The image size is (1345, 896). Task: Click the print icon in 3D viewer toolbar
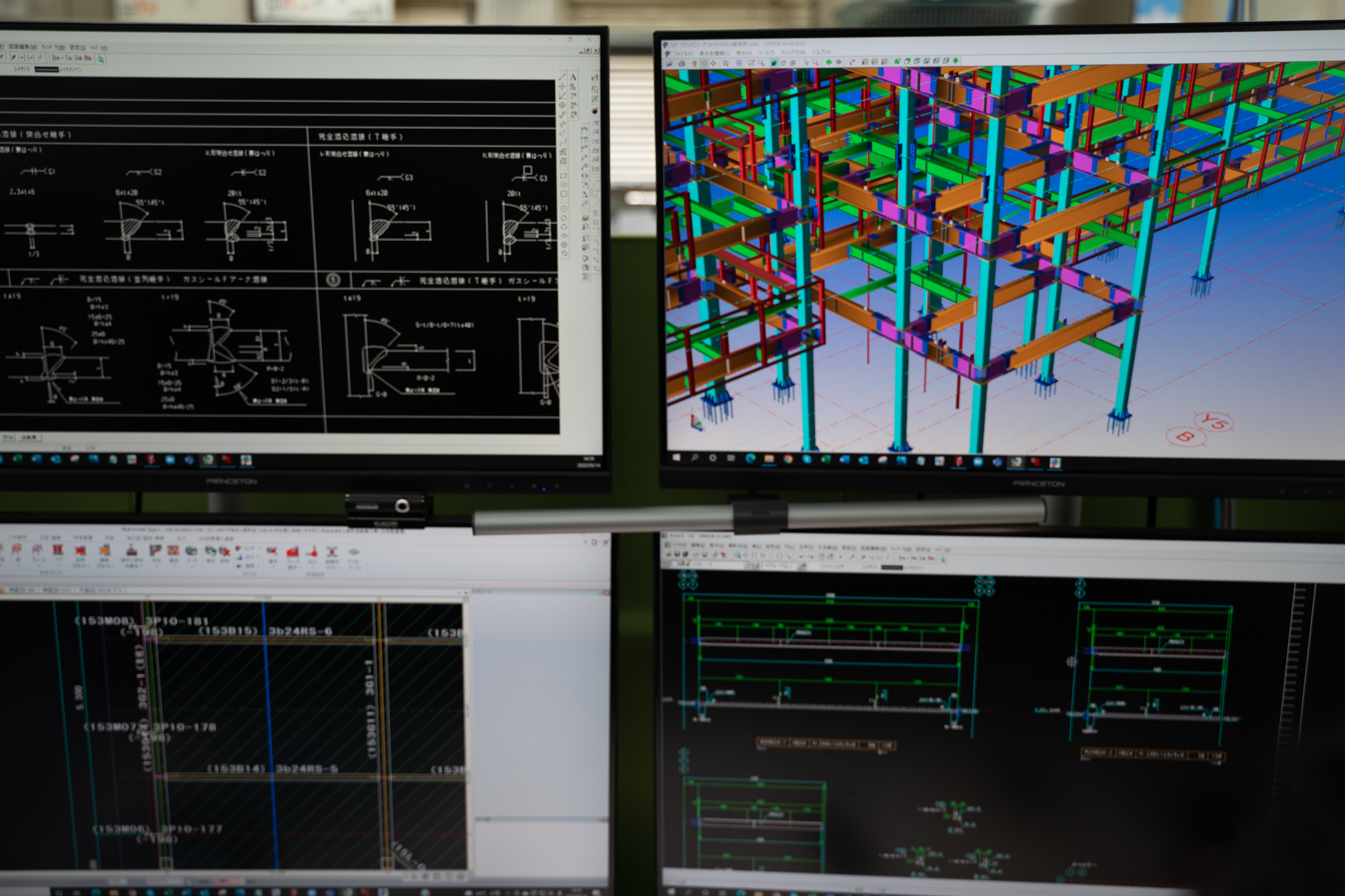coord(682,64)
